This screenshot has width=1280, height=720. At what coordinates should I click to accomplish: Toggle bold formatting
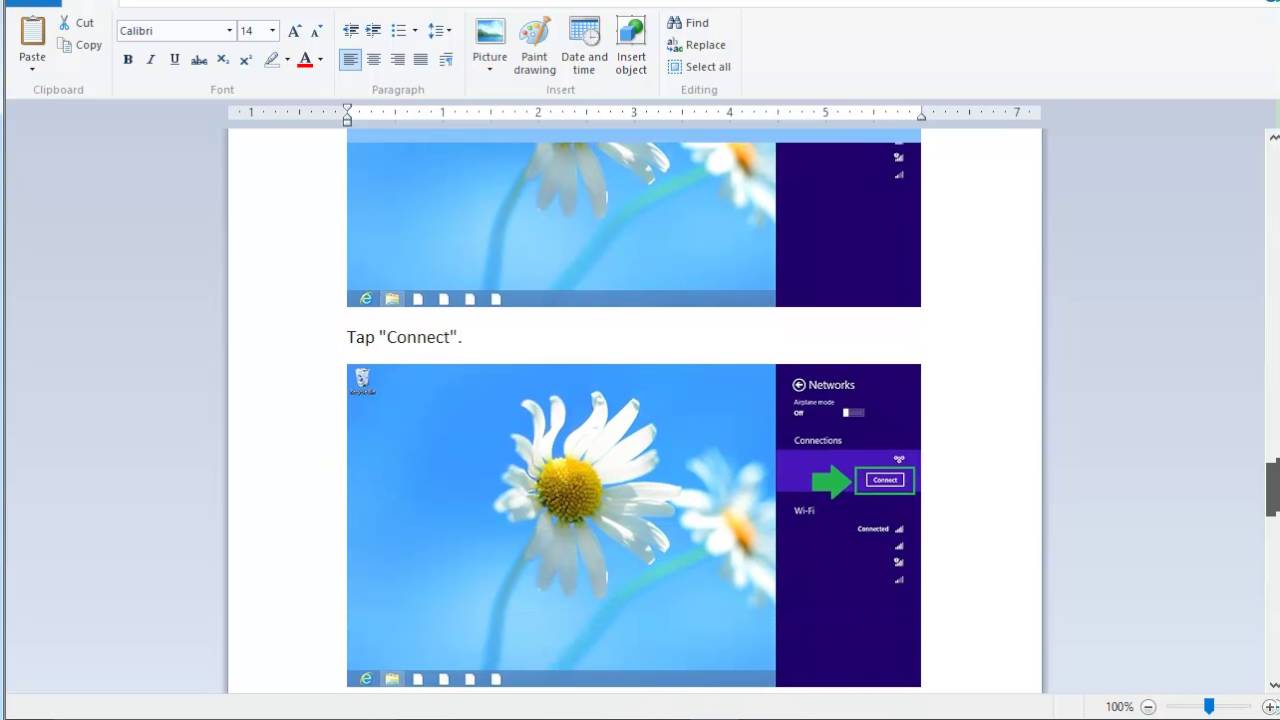pos(128,60)
